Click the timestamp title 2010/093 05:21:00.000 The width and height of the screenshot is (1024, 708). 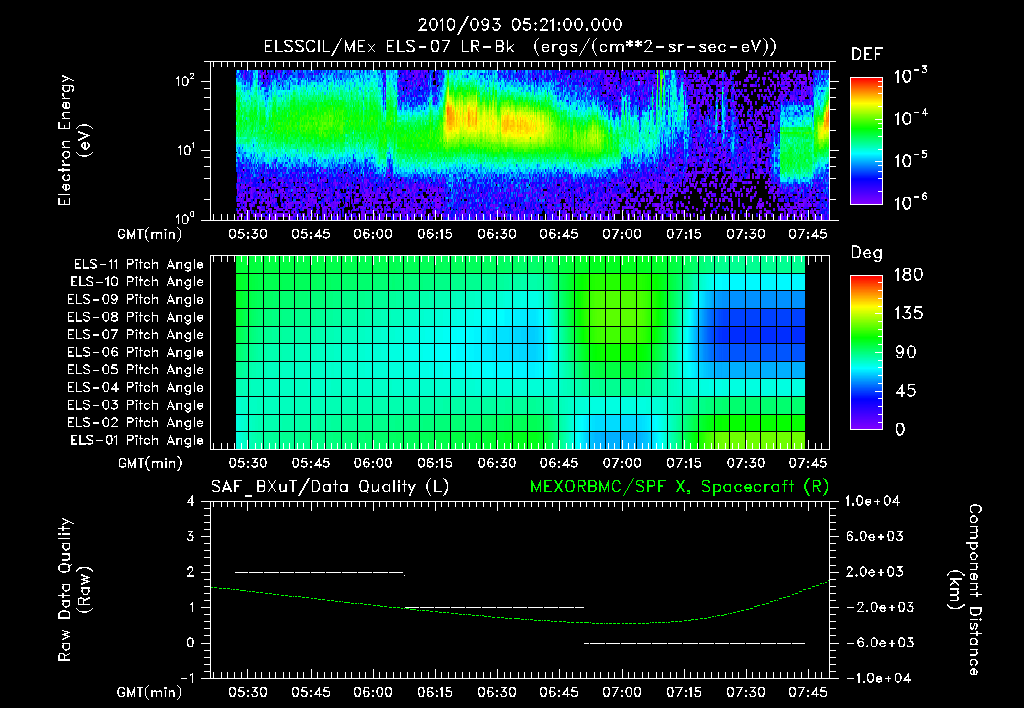click(x=519, y=25)
